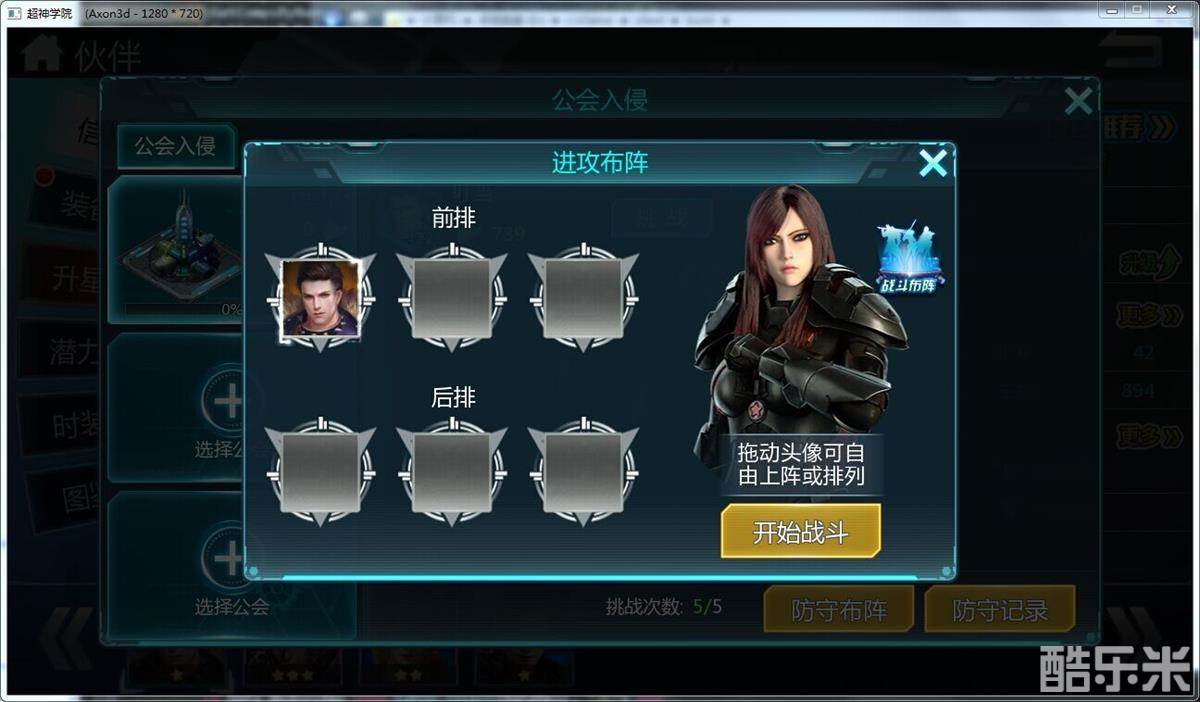This screenshot has width=1200, height=702.
Task: Select the middle empty back-row (后排) slot
Action: [452, 473]
